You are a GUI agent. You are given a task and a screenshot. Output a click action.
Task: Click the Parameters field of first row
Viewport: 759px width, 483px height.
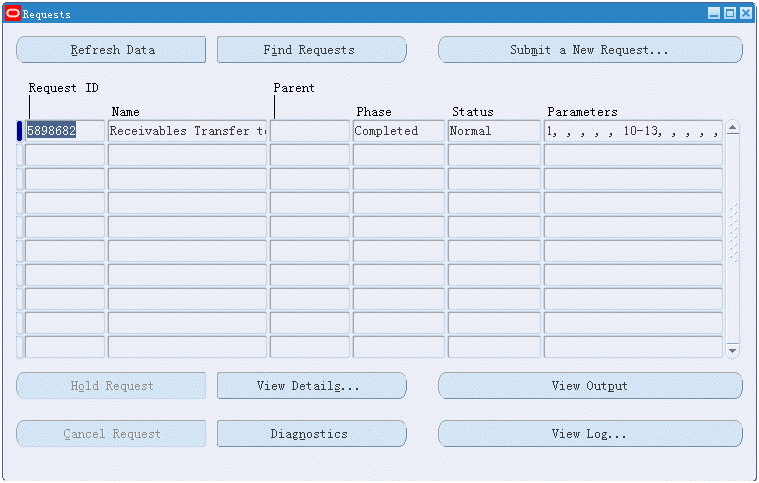[632, 131]
